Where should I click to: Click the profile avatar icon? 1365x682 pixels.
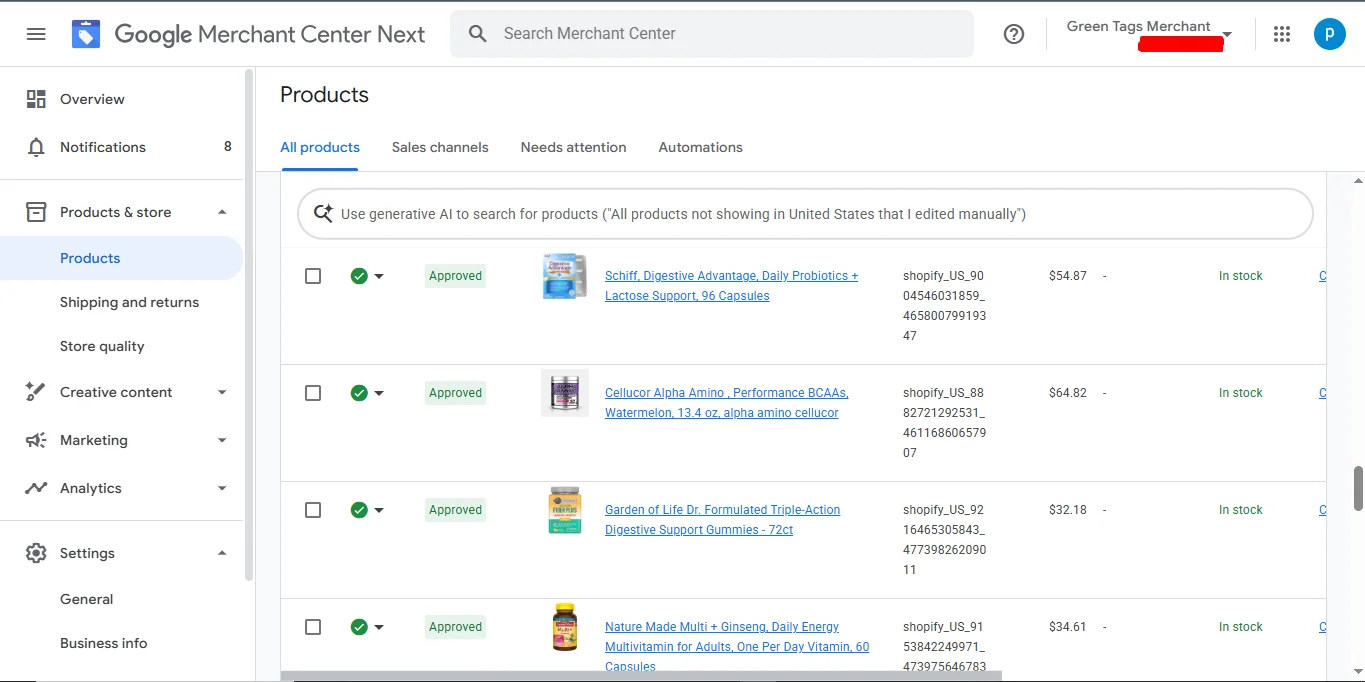click(x=1329, y=34)
